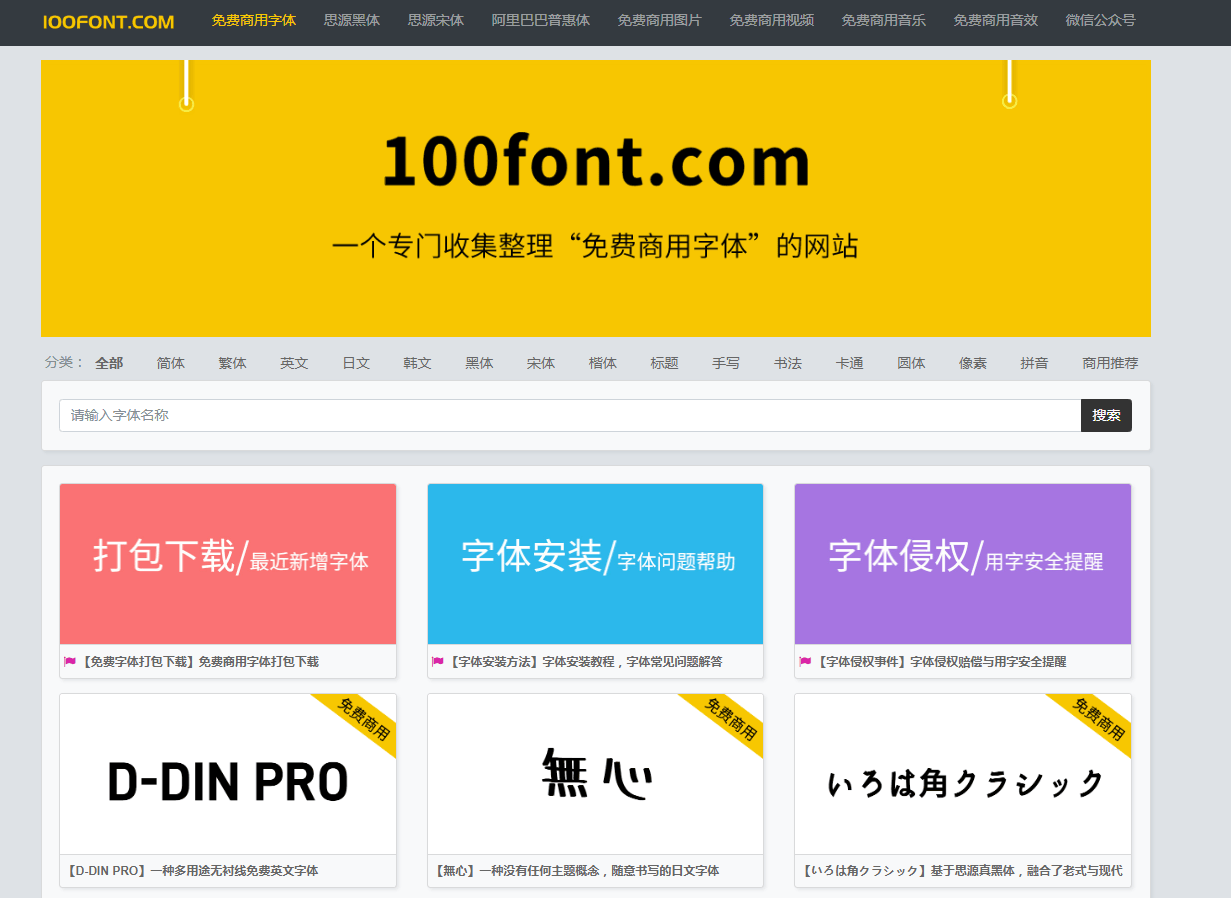Select the 日文 category filter

pos(356,363)
